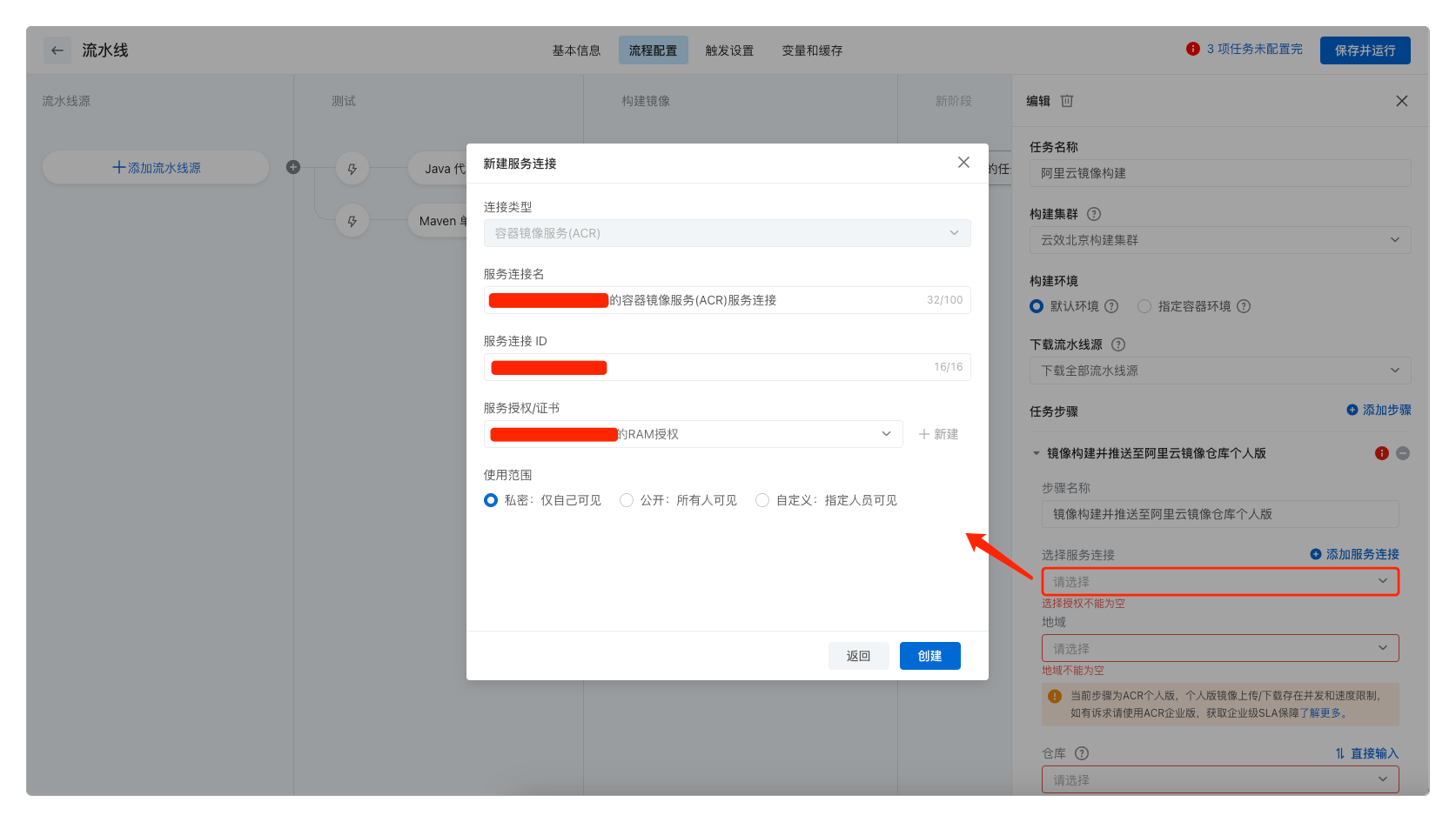Click the red error icon on the 镜像构建 step
The height and width of the screenshot is (822, 1456).
(1381, 453)
